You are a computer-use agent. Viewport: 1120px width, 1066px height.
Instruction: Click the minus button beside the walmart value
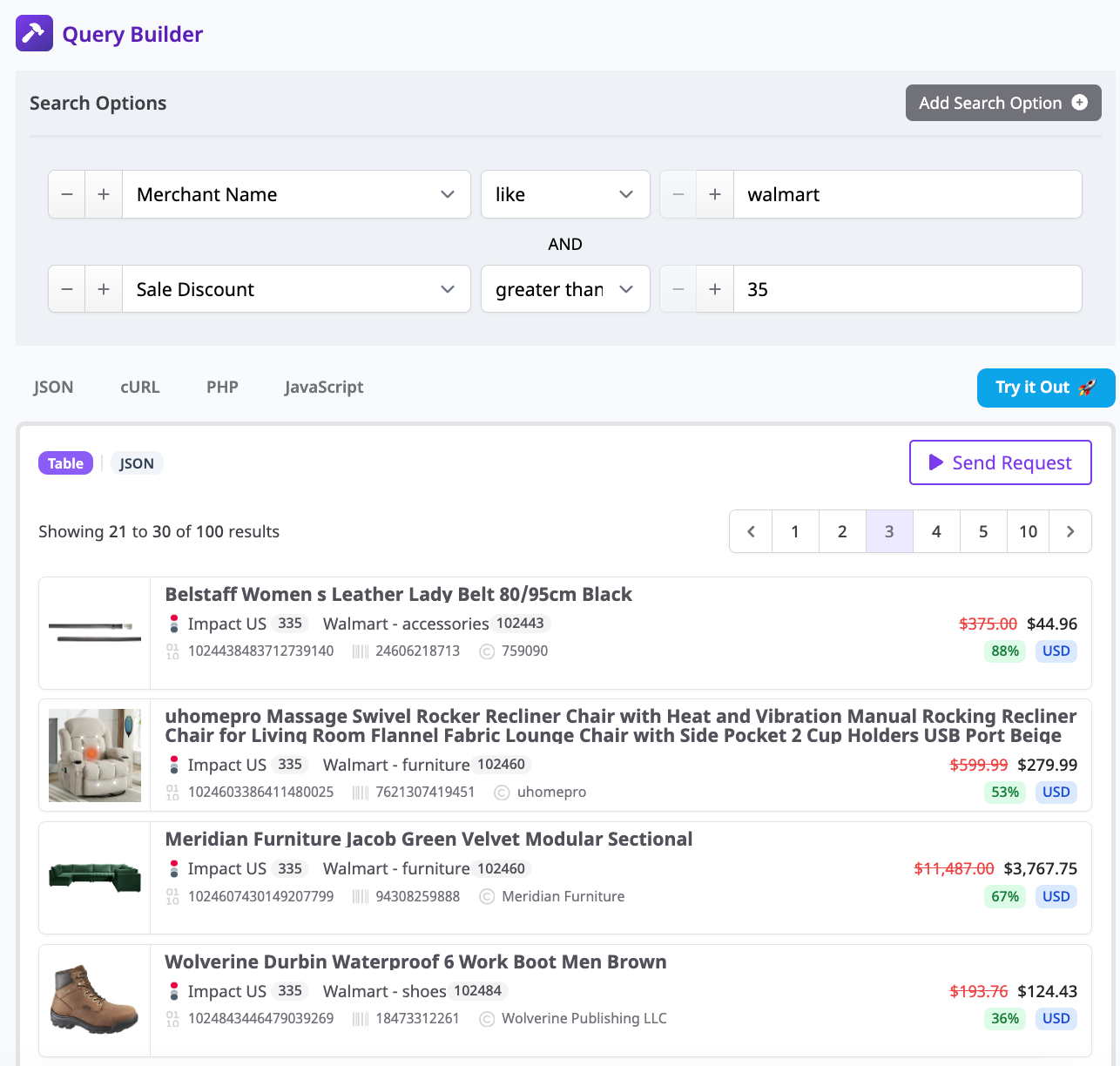pos(678,194)
